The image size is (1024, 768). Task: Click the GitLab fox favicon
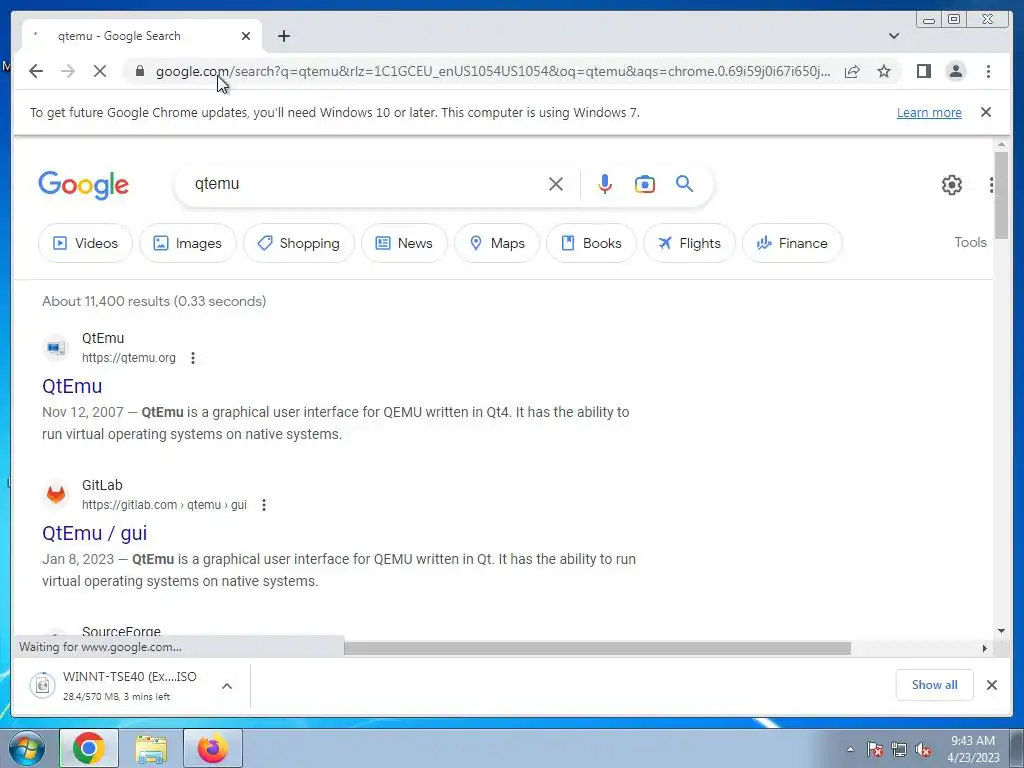point(56,494)
